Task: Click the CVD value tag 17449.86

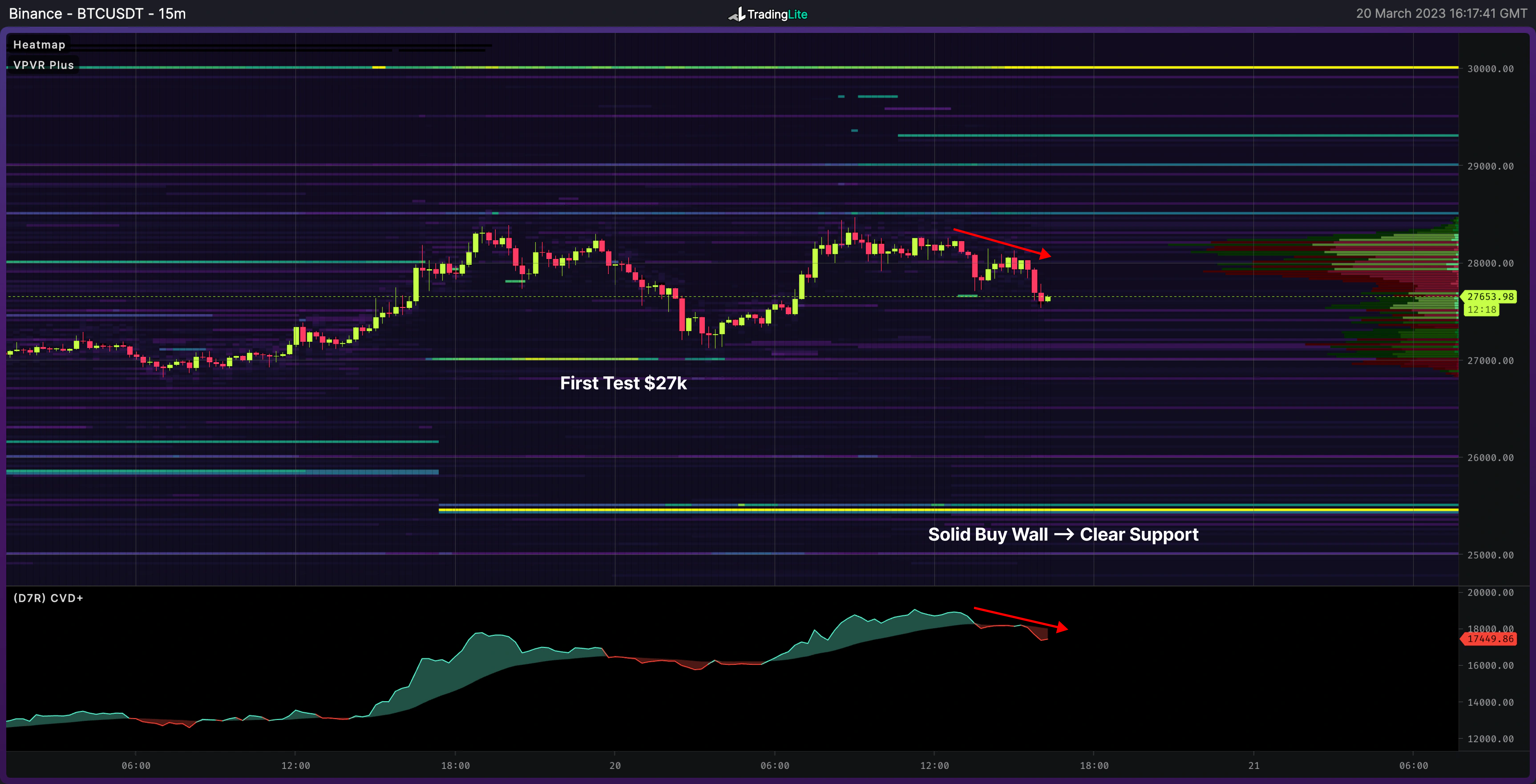Action: click(1489, 639)
